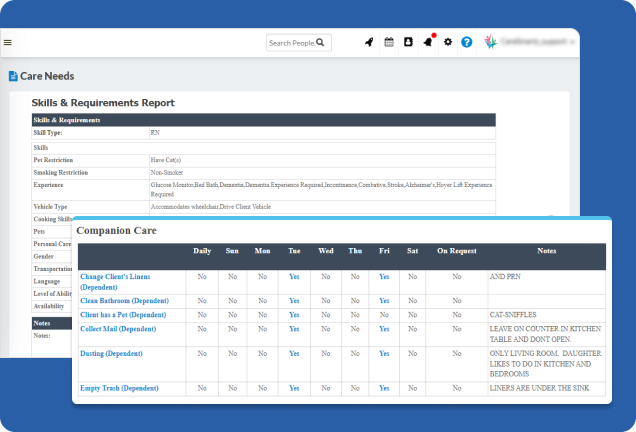Click Tue Yes for Dusting row

[294, 354]
